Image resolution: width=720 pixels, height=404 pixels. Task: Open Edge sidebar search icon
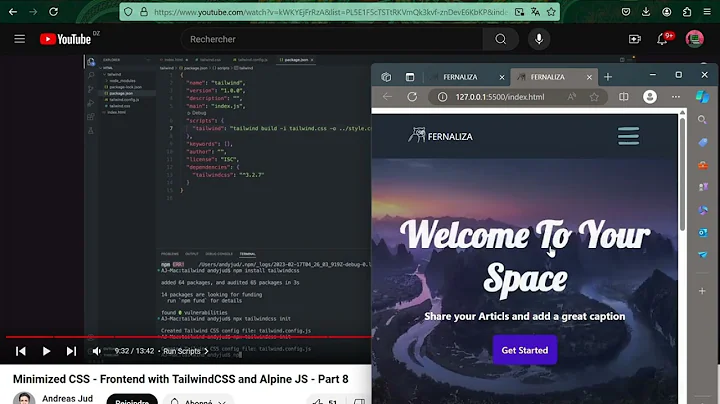click(702, 120)
